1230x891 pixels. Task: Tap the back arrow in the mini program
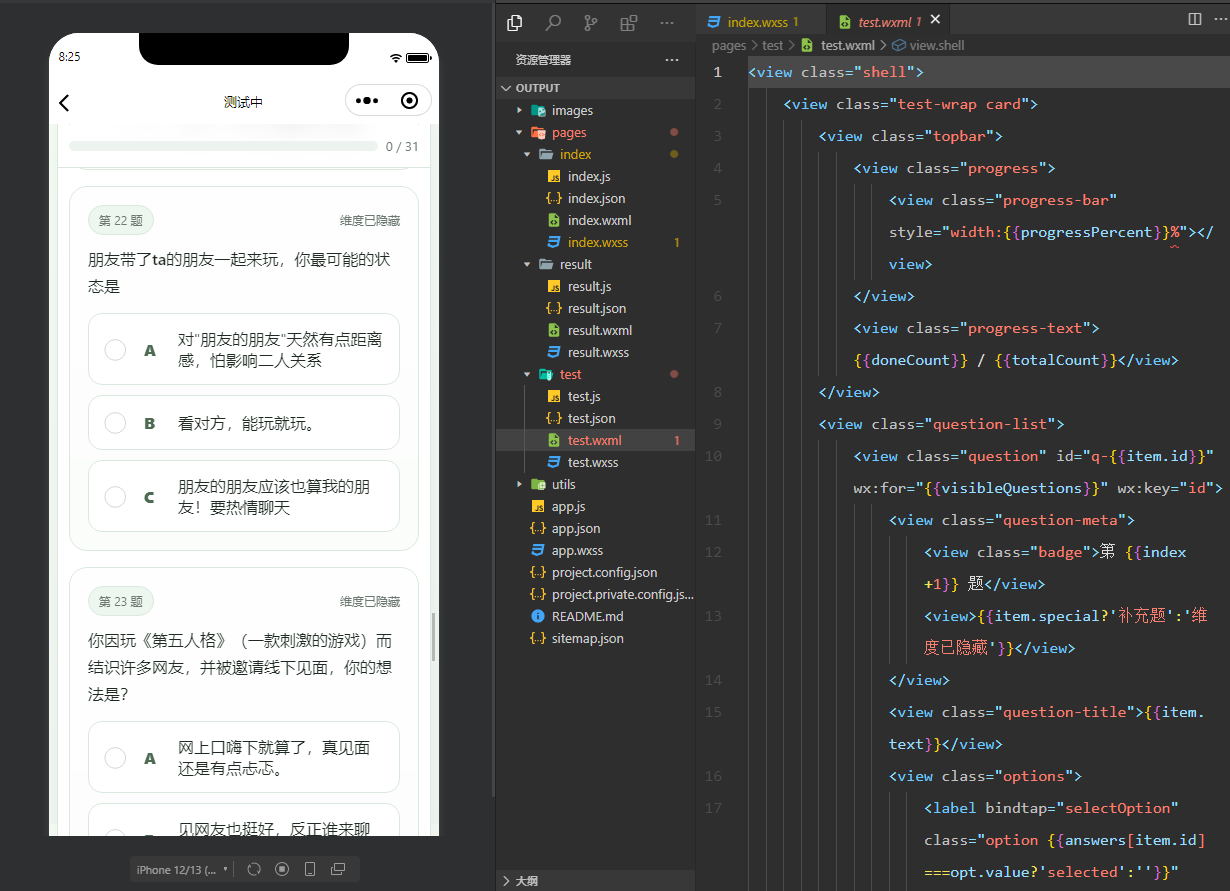64,102
